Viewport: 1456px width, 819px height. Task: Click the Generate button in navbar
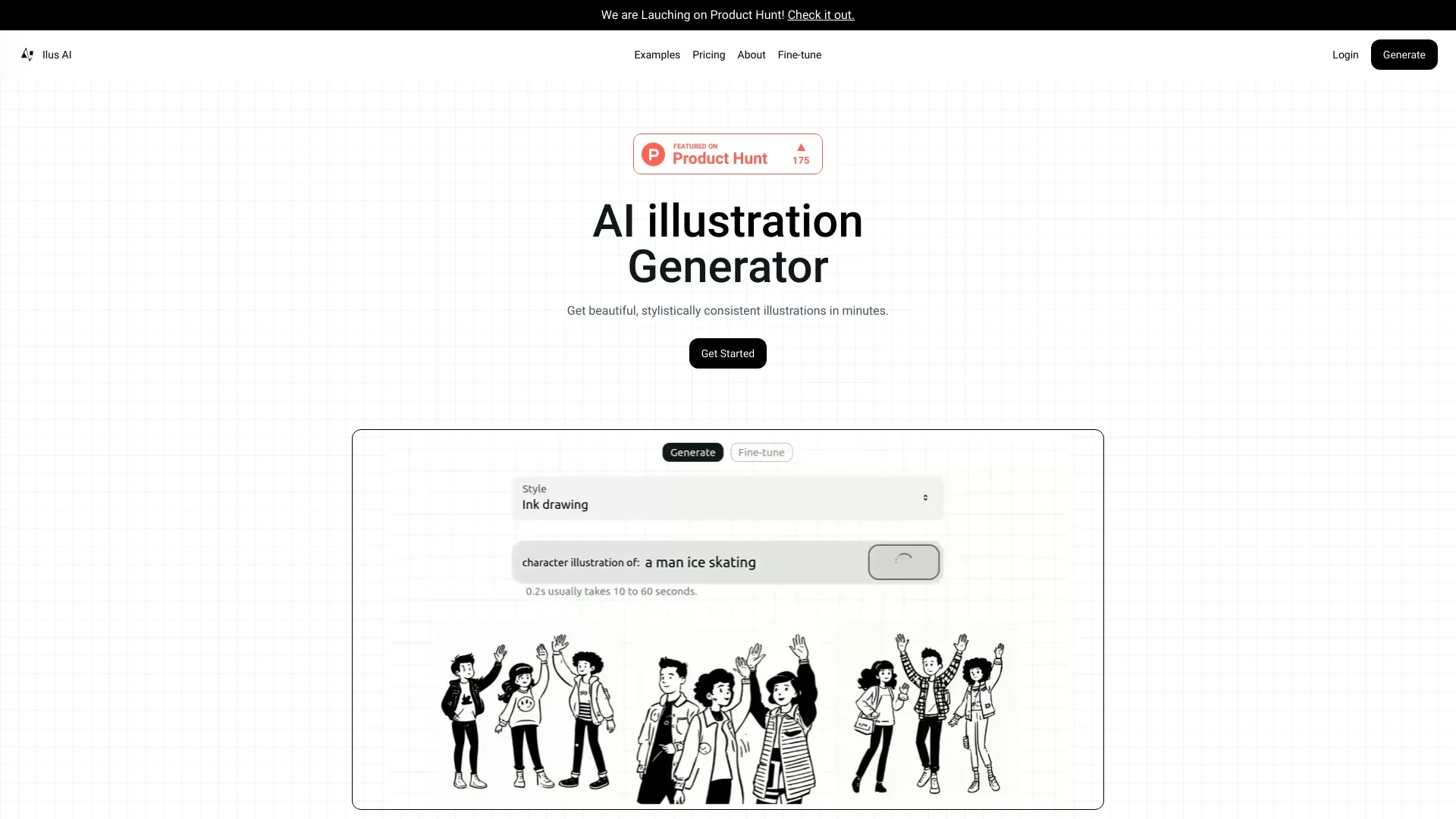pos(1404,54)
